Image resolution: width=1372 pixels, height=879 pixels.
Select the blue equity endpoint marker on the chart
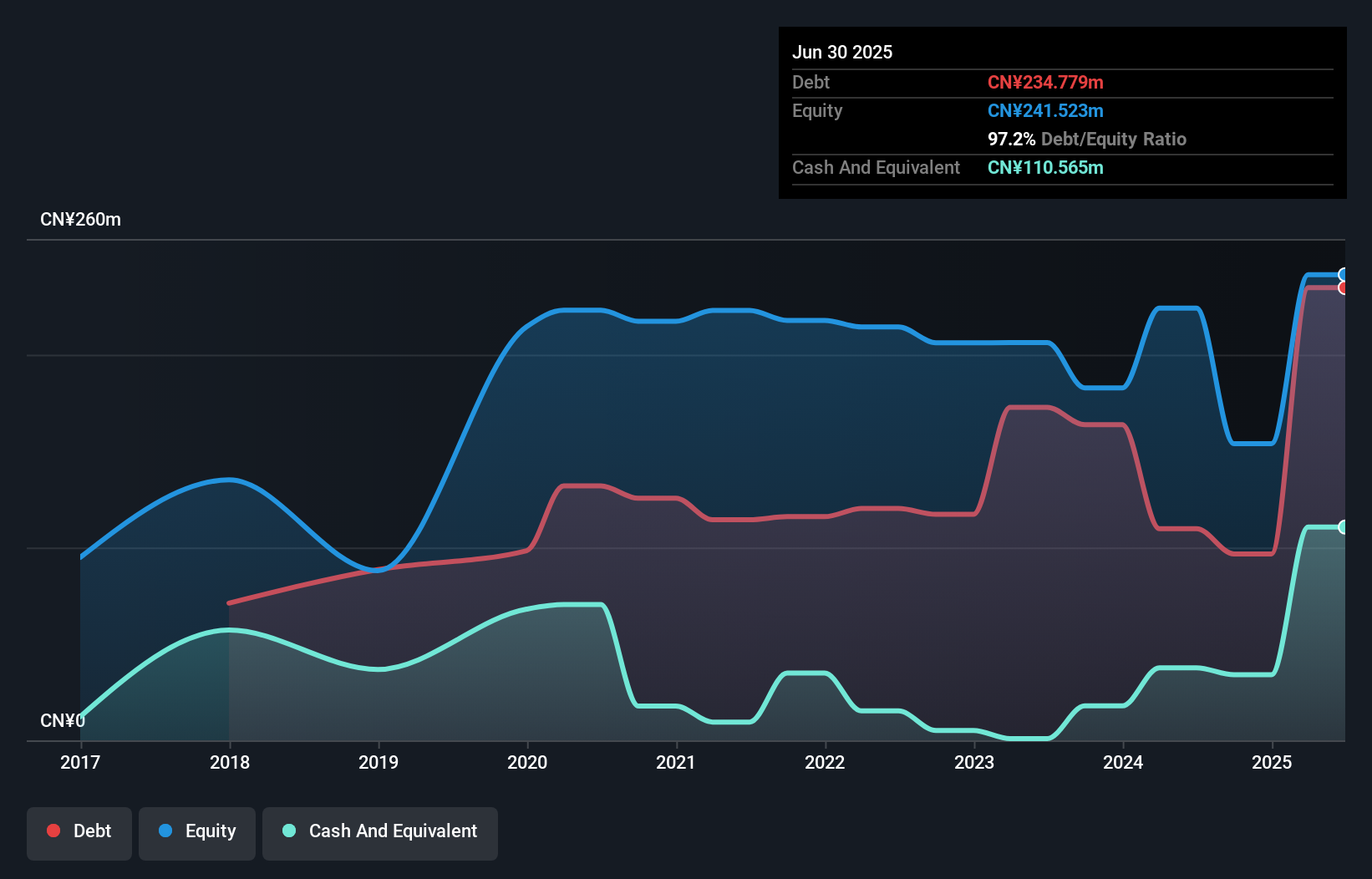(1344, 275)
